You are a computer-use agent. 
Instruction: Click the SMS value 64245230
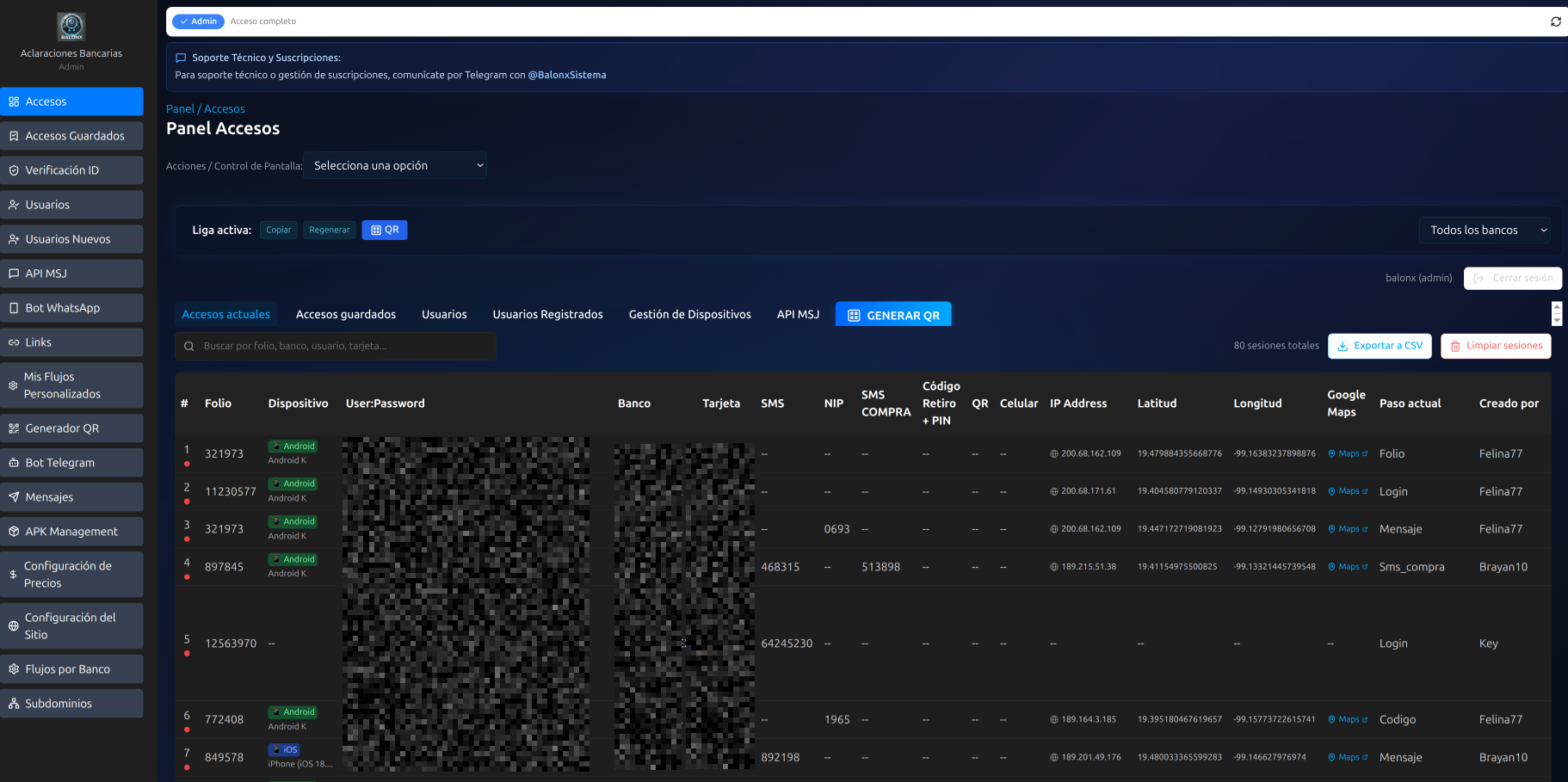(x=787, y=643)
